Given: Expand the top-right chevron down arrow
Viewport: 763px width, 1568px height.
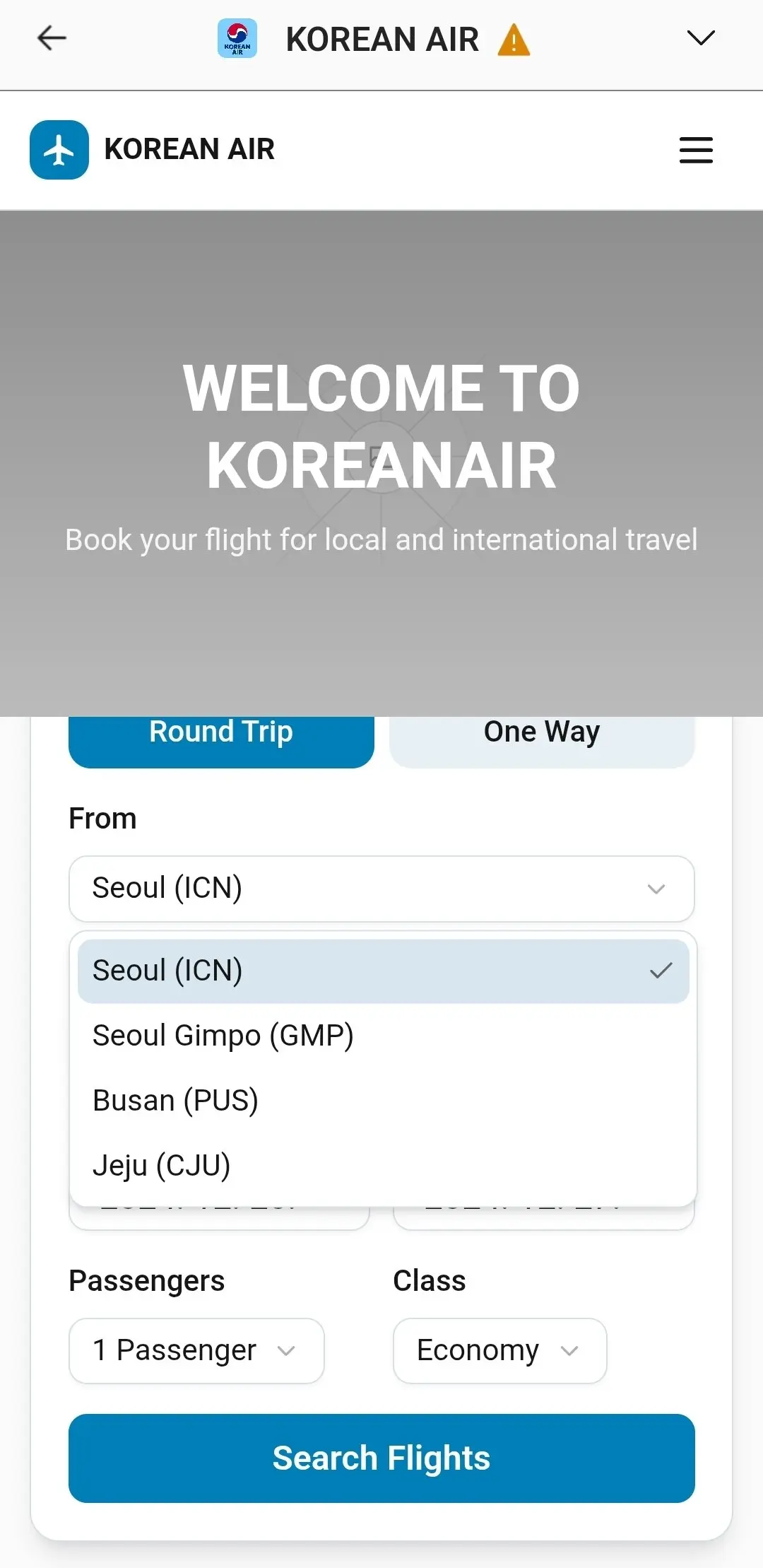Looking at the screenshot, I should pos(700,38).
